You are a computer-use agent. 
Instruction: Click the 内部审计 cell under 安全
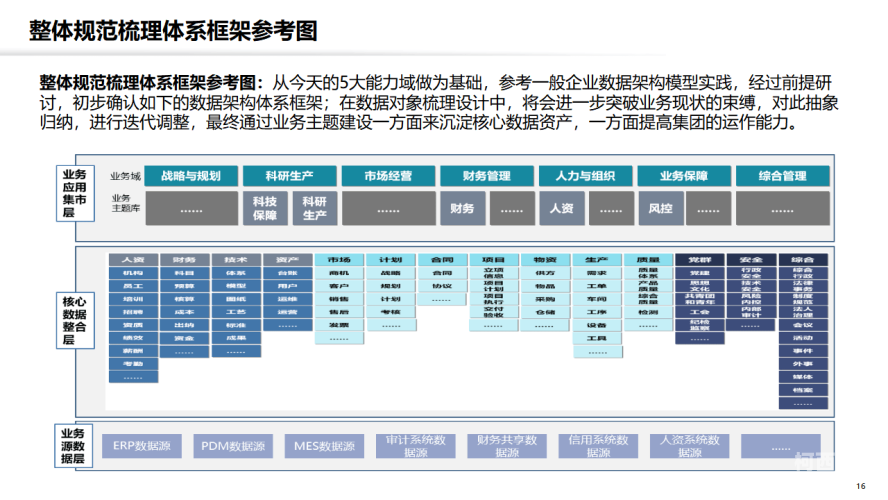(751, 312)
